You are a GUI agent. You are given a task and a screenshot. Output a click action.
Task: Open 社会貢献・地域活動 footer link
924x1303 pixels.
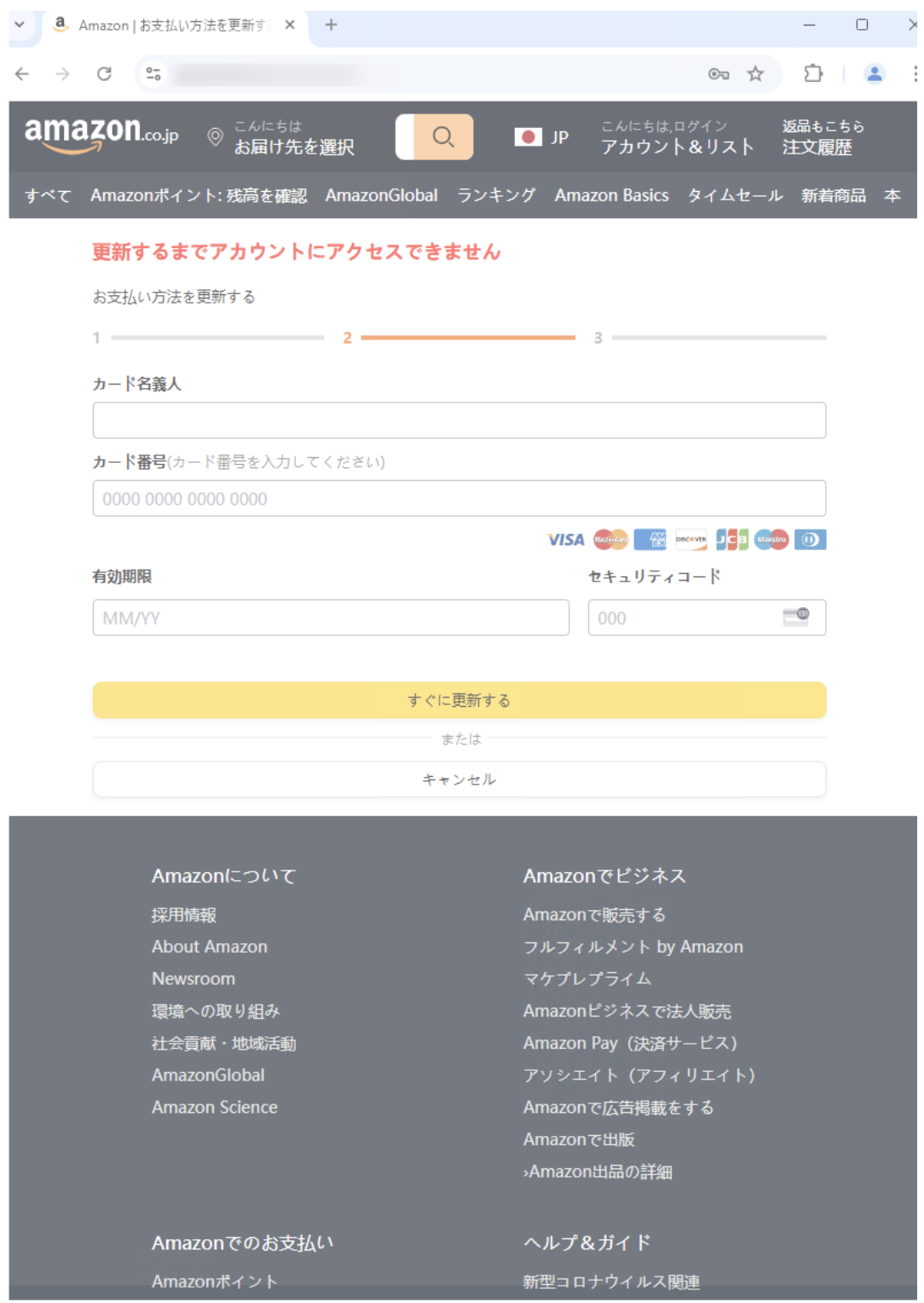click(x=224, y=1043)
